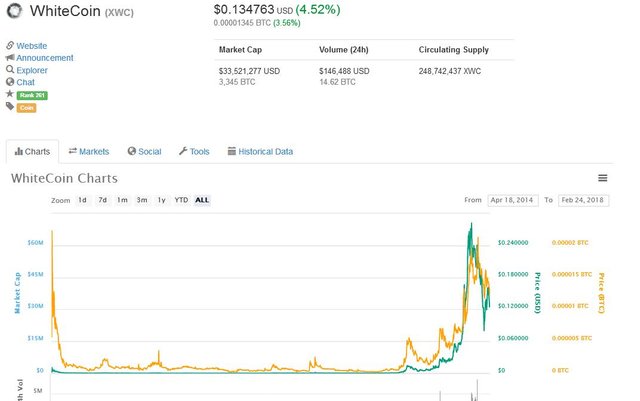
Task: Click the magnifier icon beside Explorer
Action: pos(10,70)
